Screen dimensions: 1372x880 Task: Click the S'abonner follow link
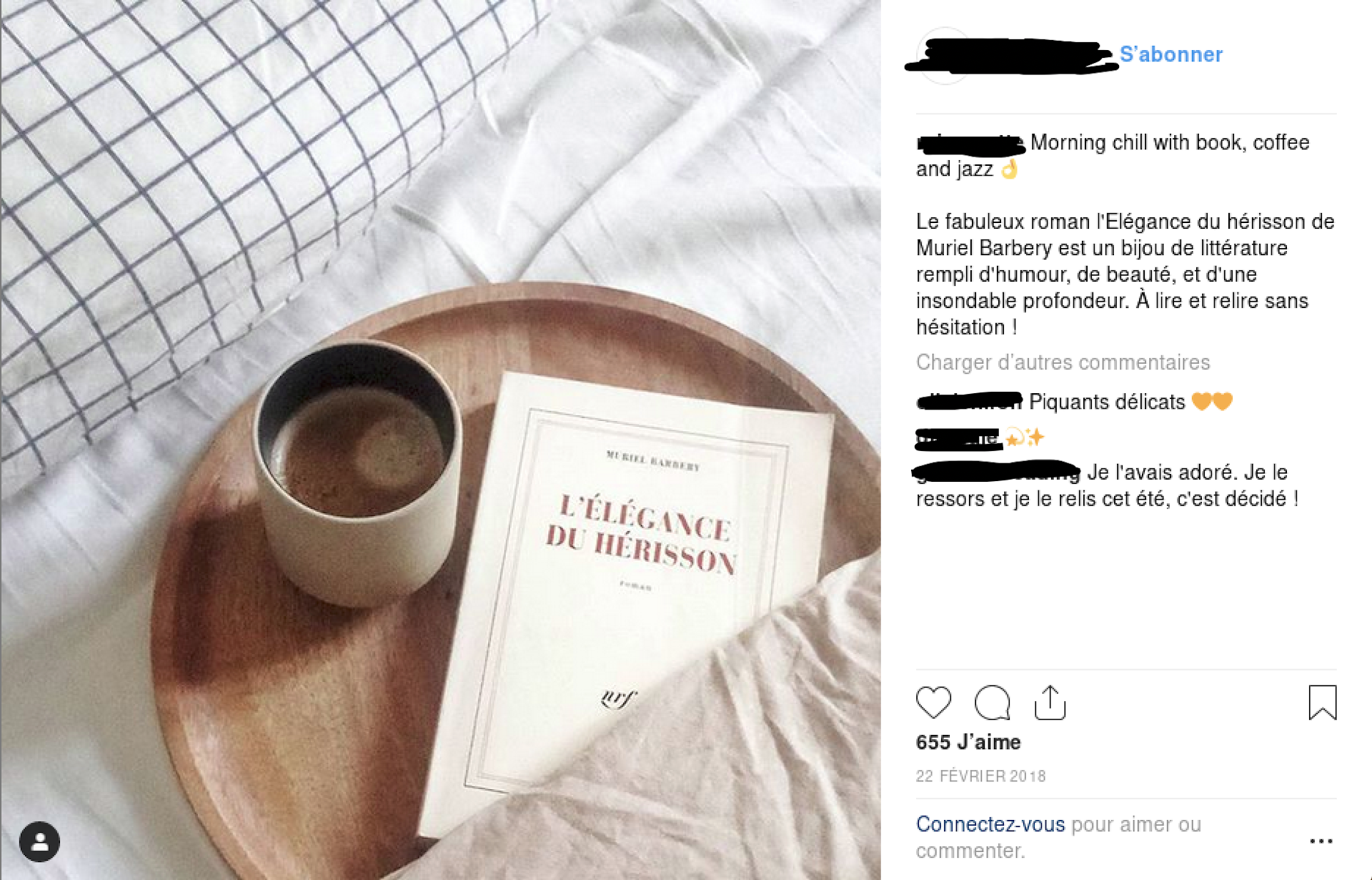[1171, 54]
